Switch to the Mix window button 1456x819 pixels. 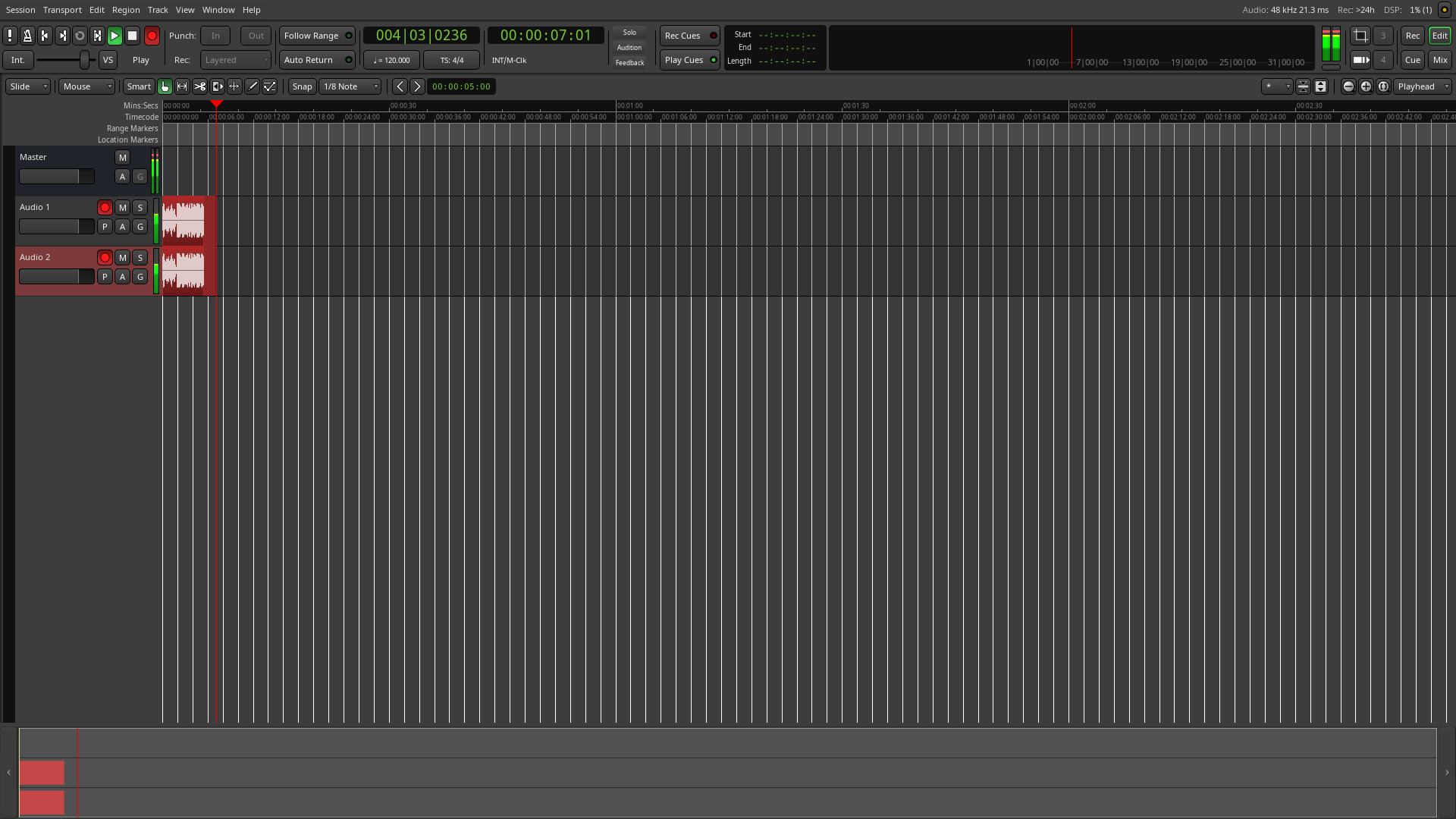(1439, 60)
